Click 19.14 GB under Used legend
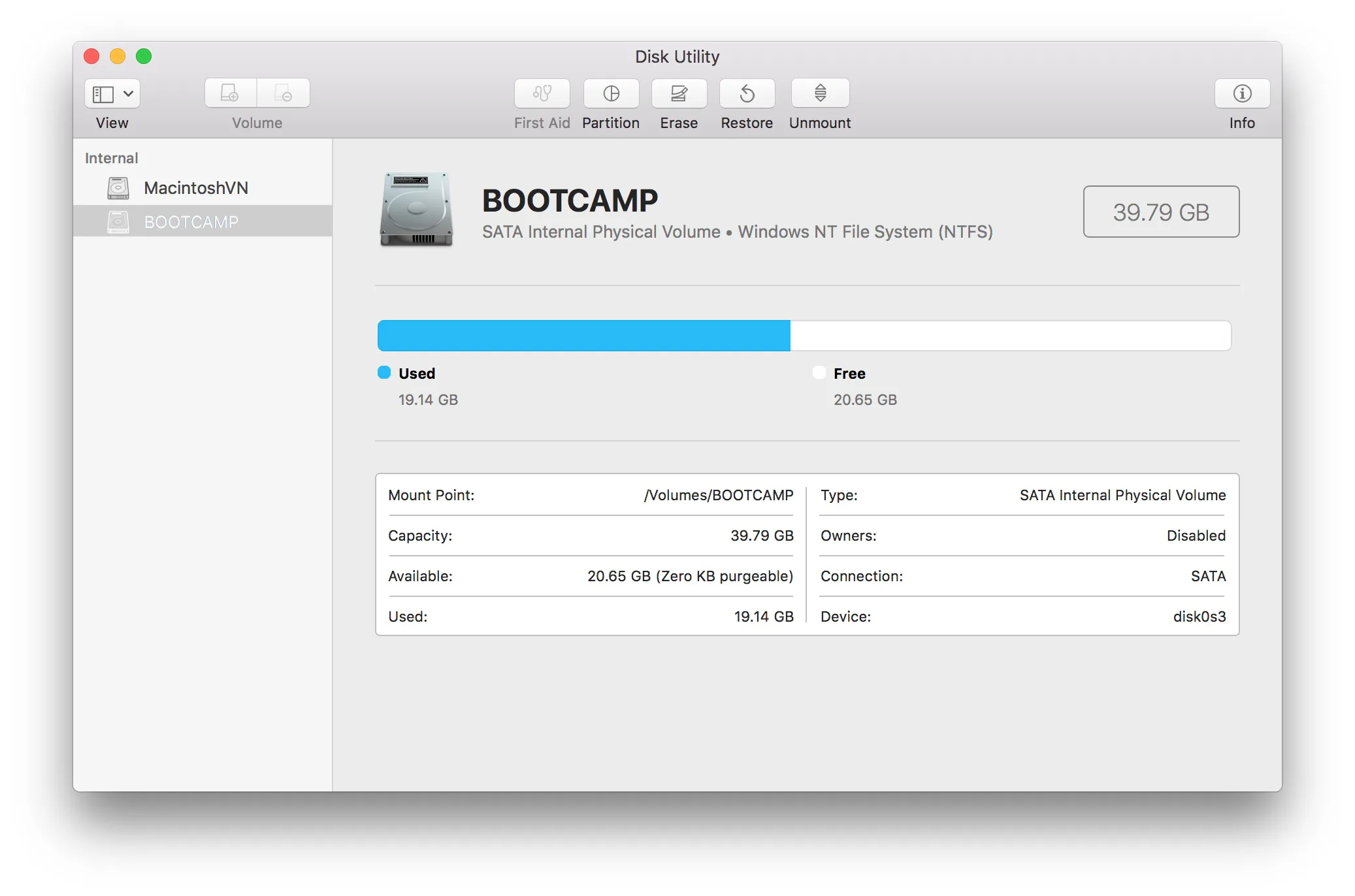This screenshot has height=896, width=1355. [x=428, y=400]
